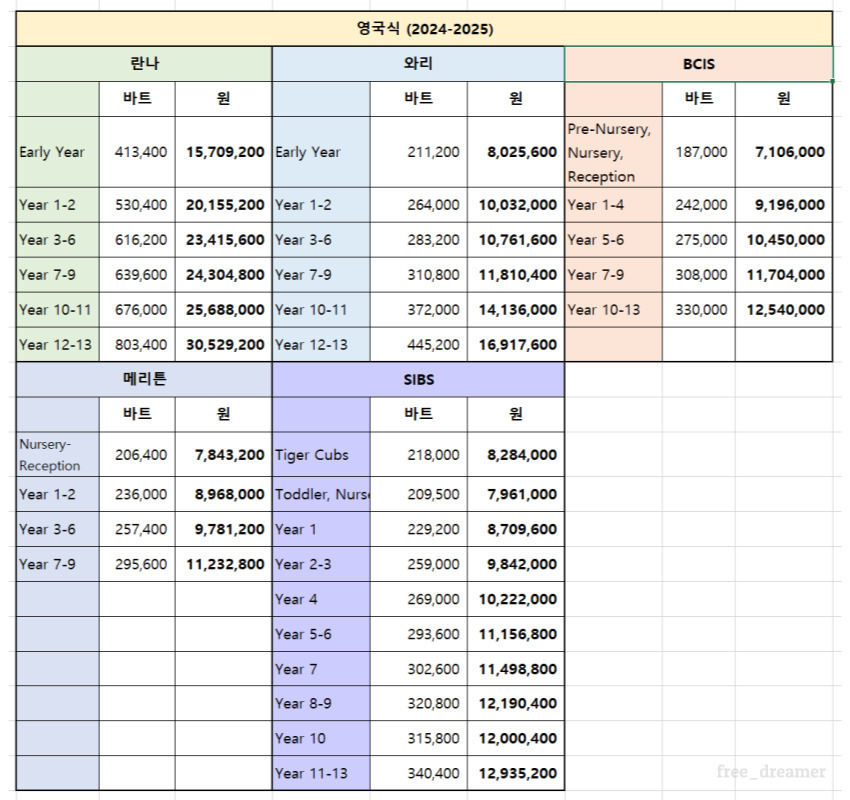This screenshot has width=850, height=800.
Task: Select the 8,284,000 cell
Action: 516,455
